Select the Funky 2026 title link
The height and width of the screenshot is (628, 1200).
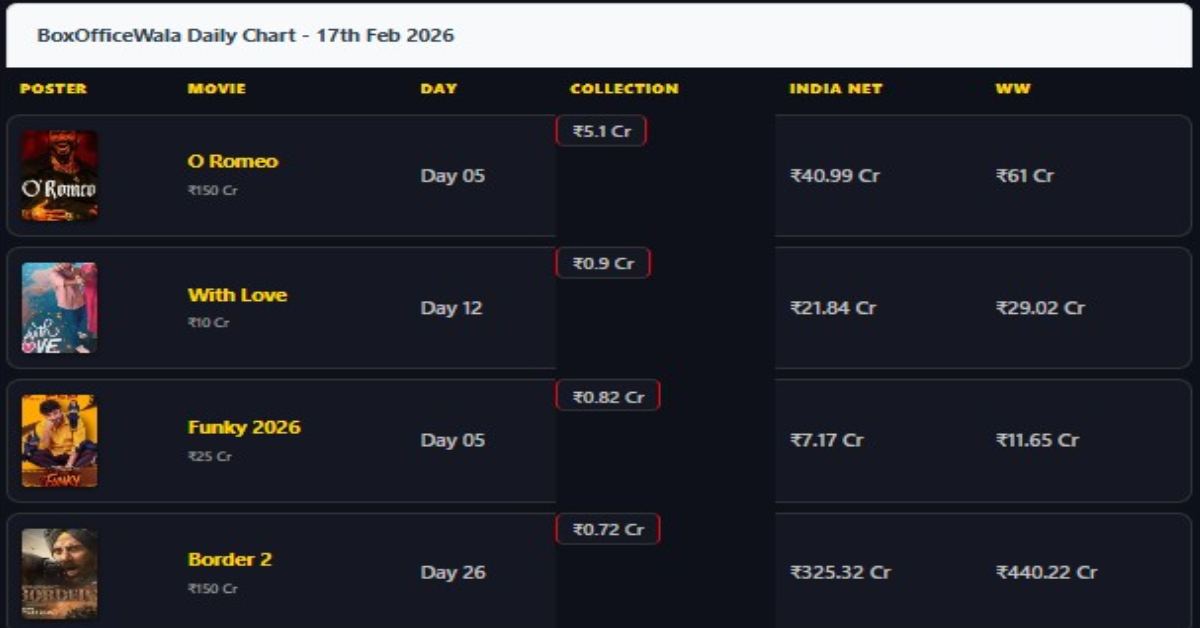[244, 426]
